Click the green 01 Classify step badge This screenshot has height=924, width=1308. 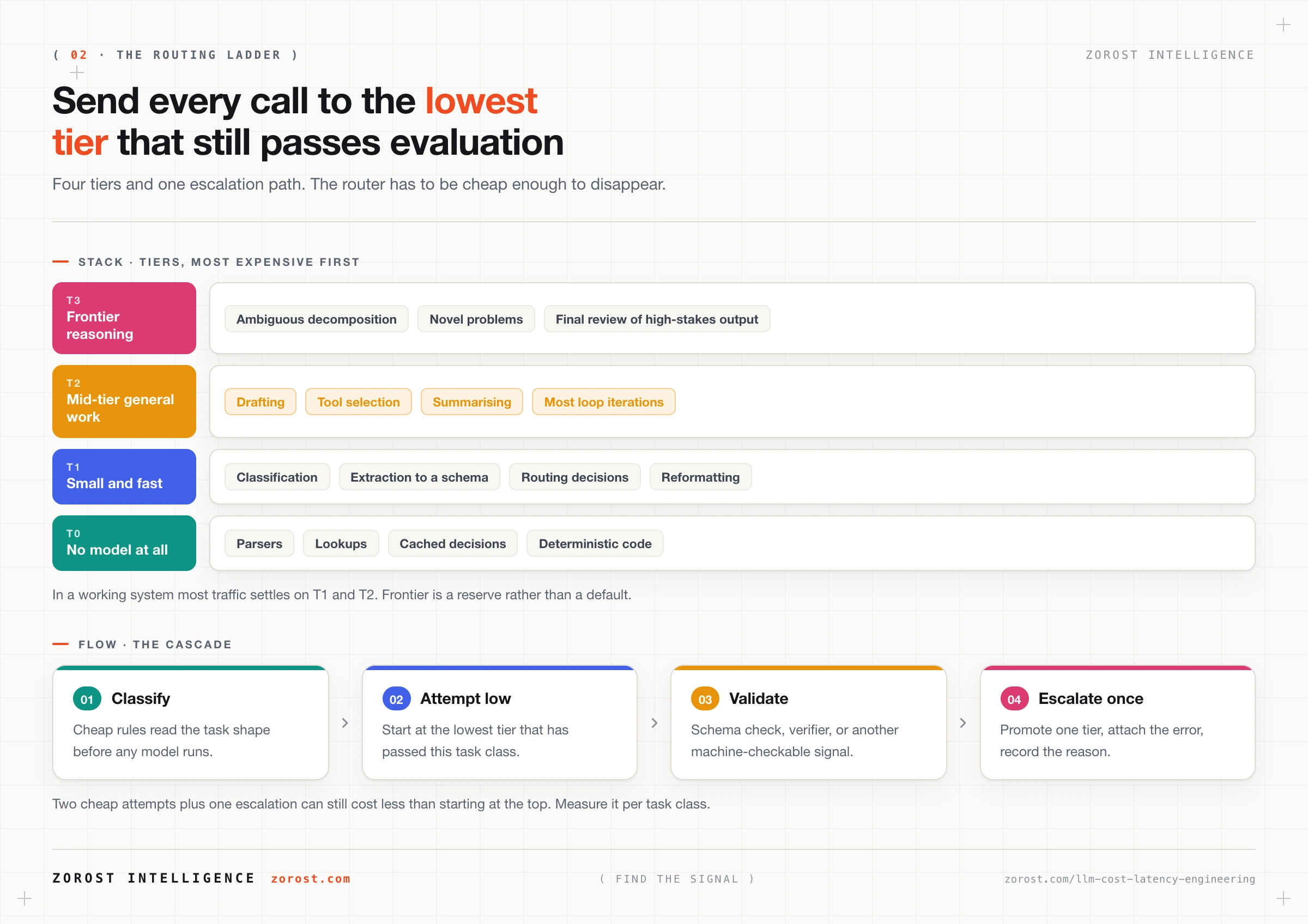[x=87, y=699]
